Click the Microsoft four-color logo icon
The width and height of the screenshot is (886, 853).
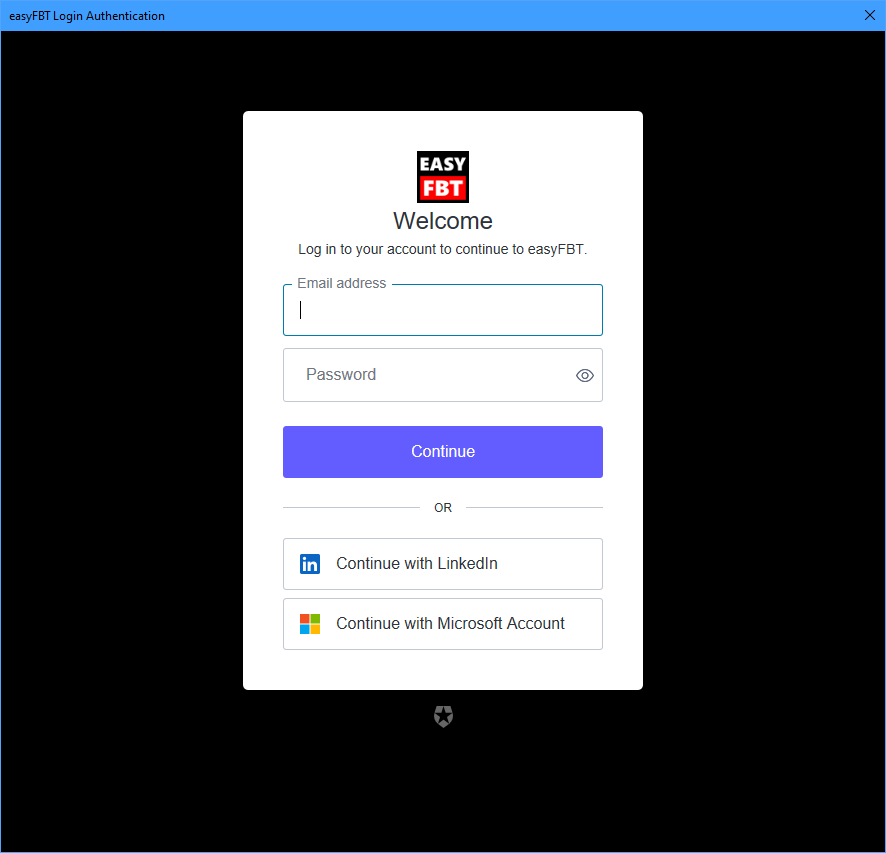coord(310,624)
